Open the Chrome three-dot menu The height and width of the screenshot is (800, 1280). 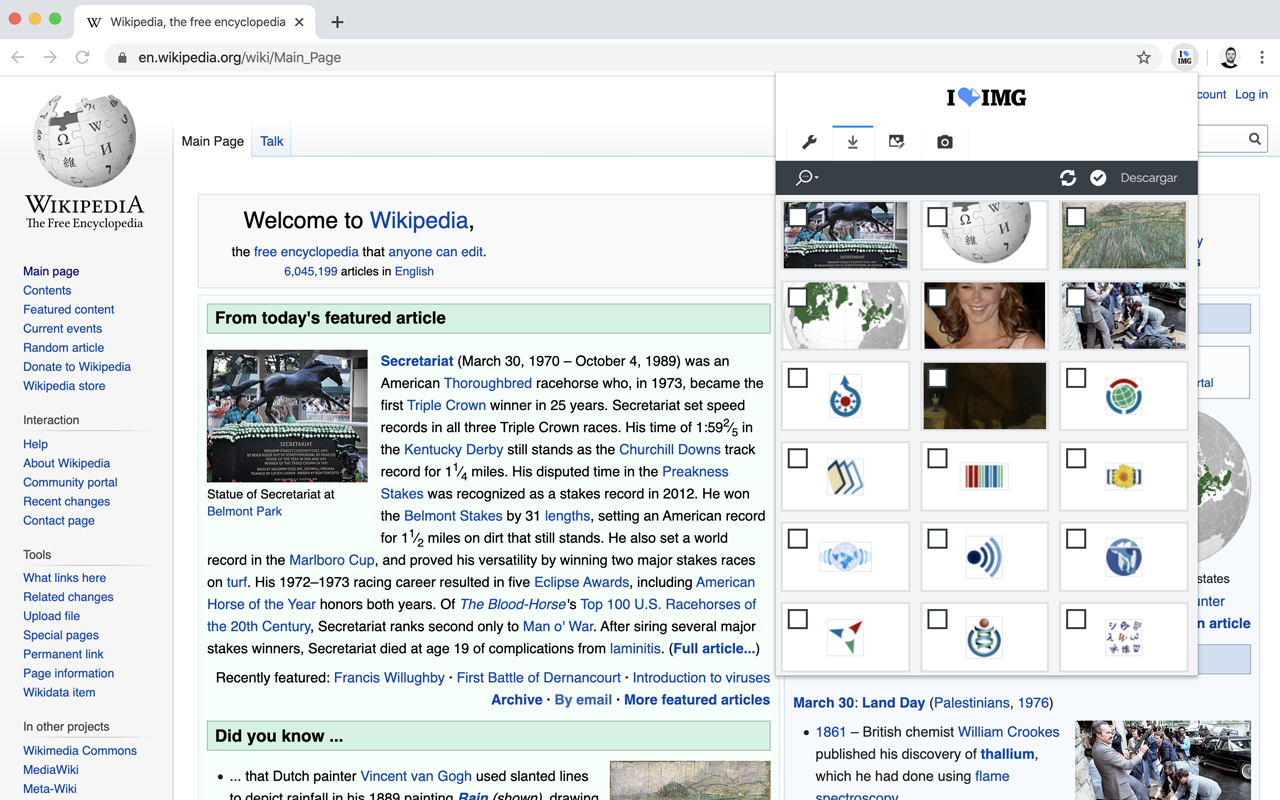point(1262,58)
